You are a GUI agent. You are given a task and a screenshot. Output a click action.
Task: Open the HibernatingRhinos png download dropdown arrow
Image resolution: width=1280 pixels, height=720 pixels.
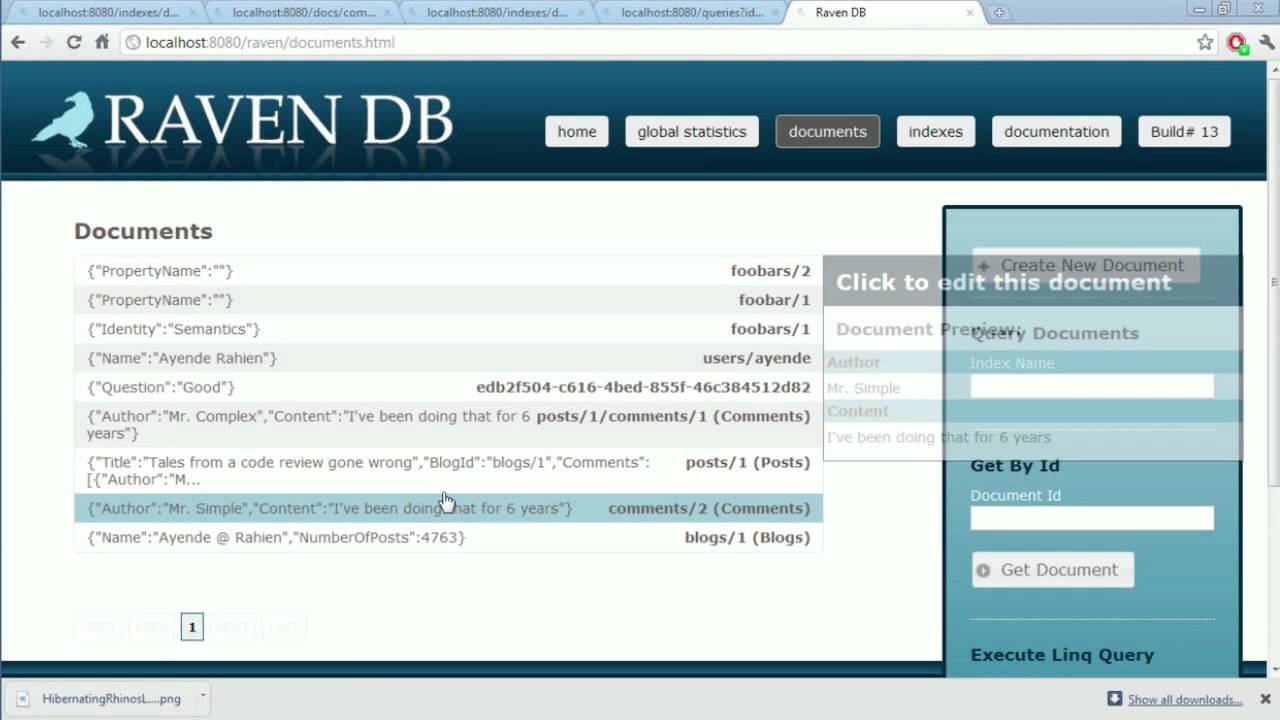point(202,695)
